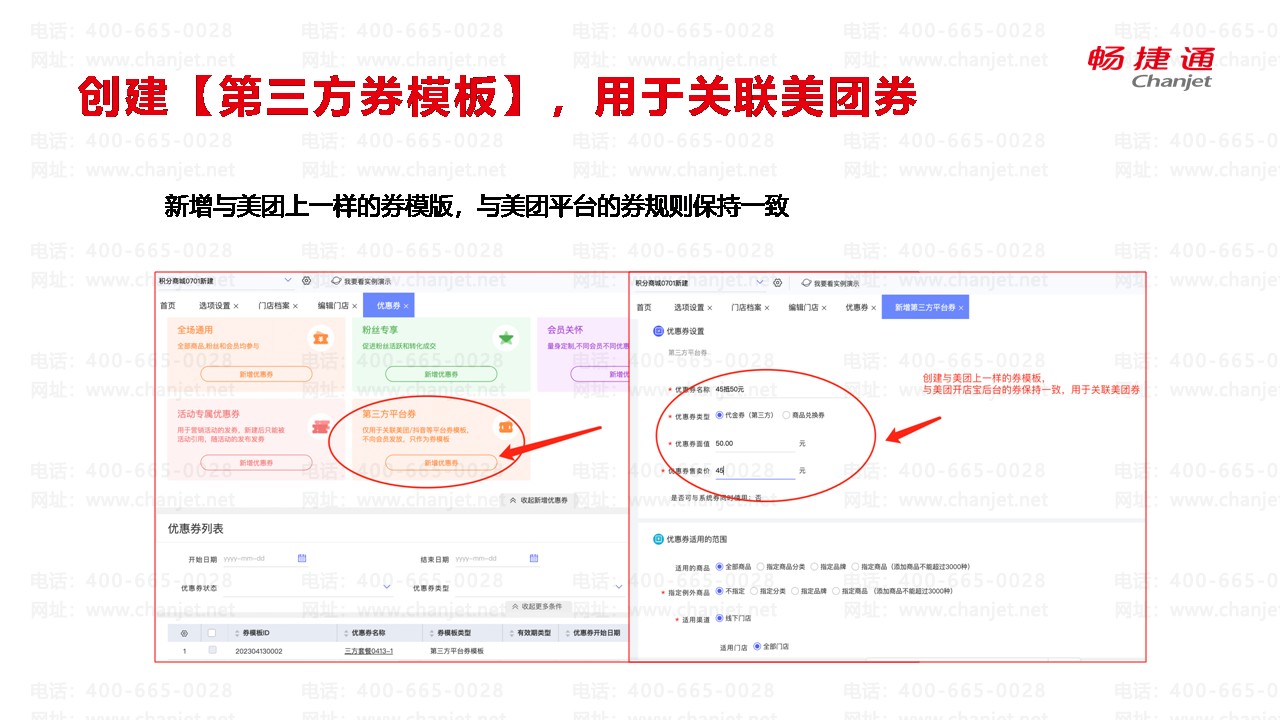Click 新增优惠券 on the 全场通用 card
1280x720 pixels.
(x=256, y=374)
